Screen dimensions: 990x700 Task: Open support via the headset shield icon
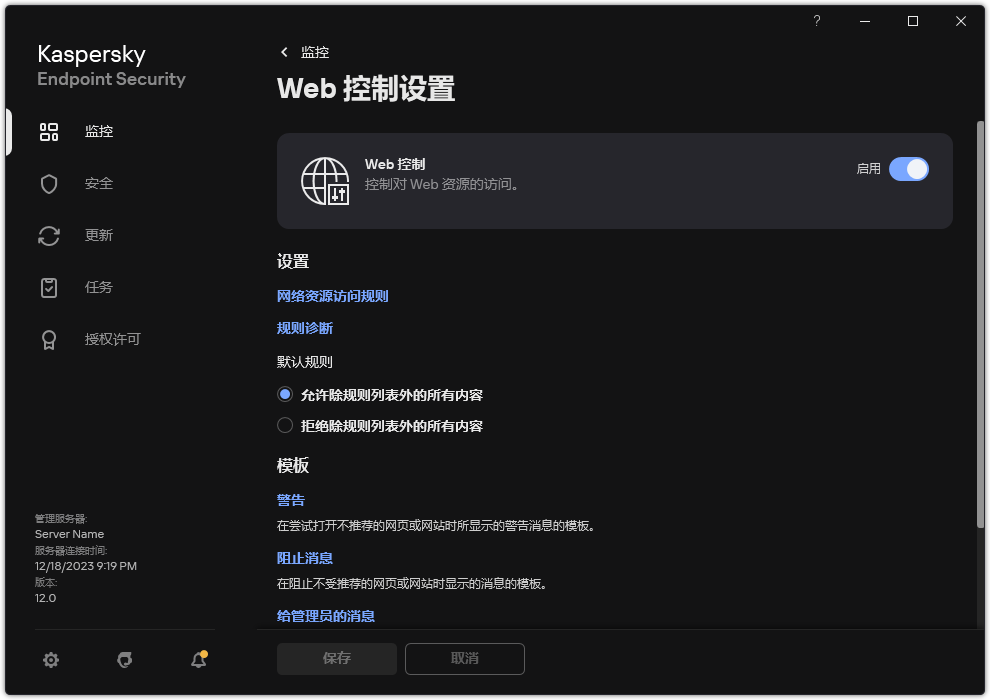[124, 660]
